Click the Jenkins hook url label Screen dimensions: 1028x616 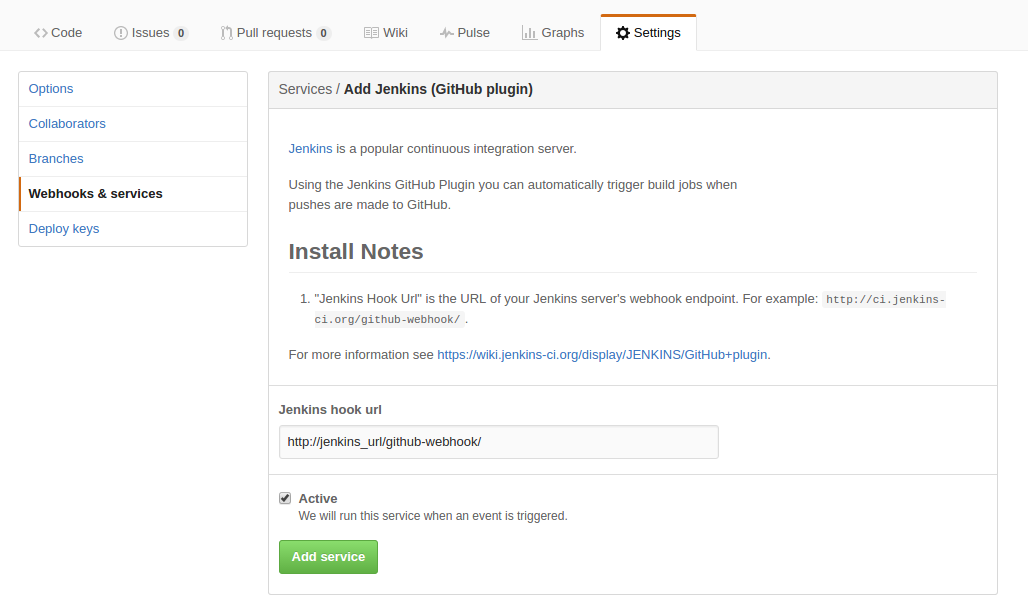(330, 410)
